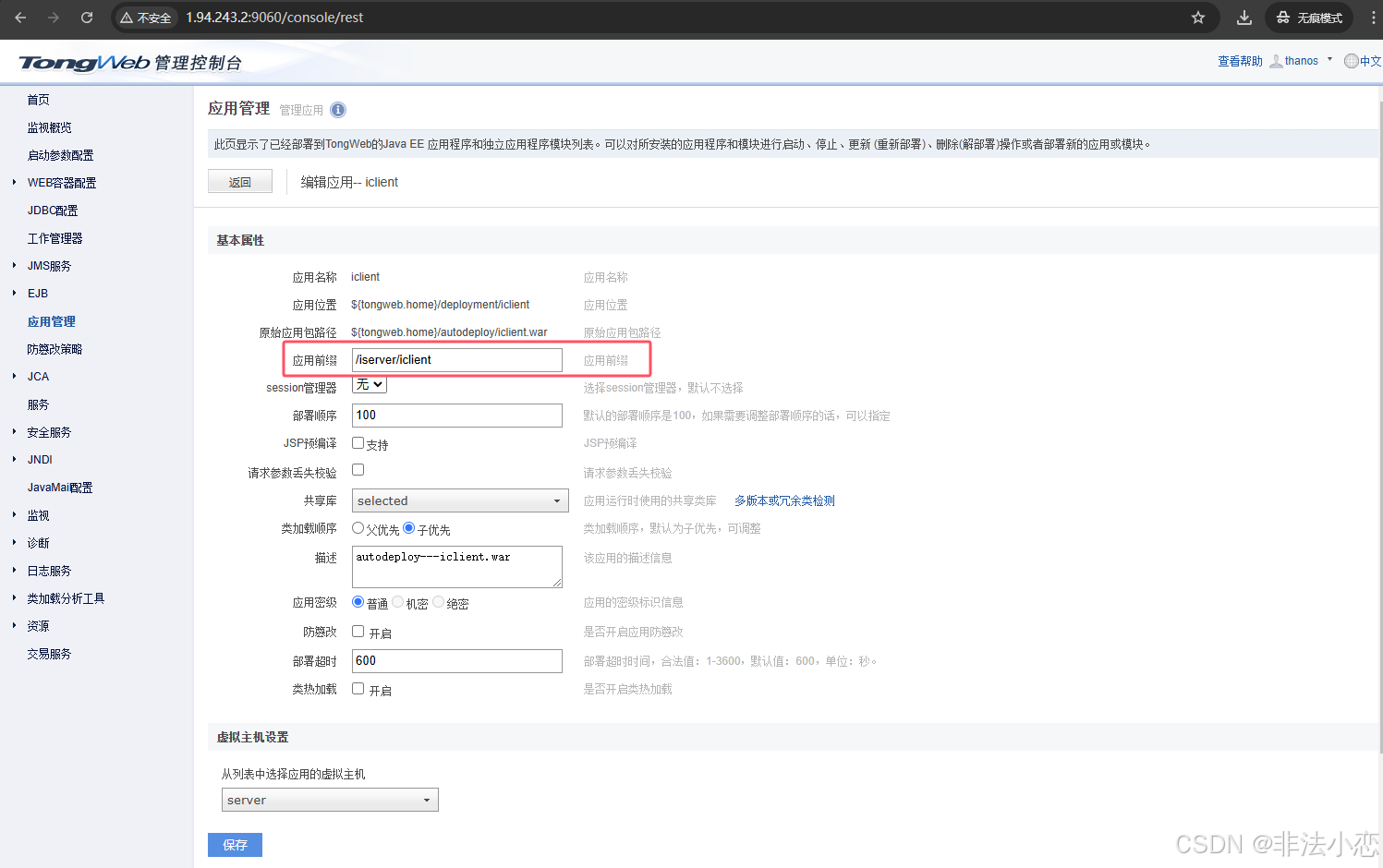
Task: Click the thanos username link
Action: (1302, 61)
